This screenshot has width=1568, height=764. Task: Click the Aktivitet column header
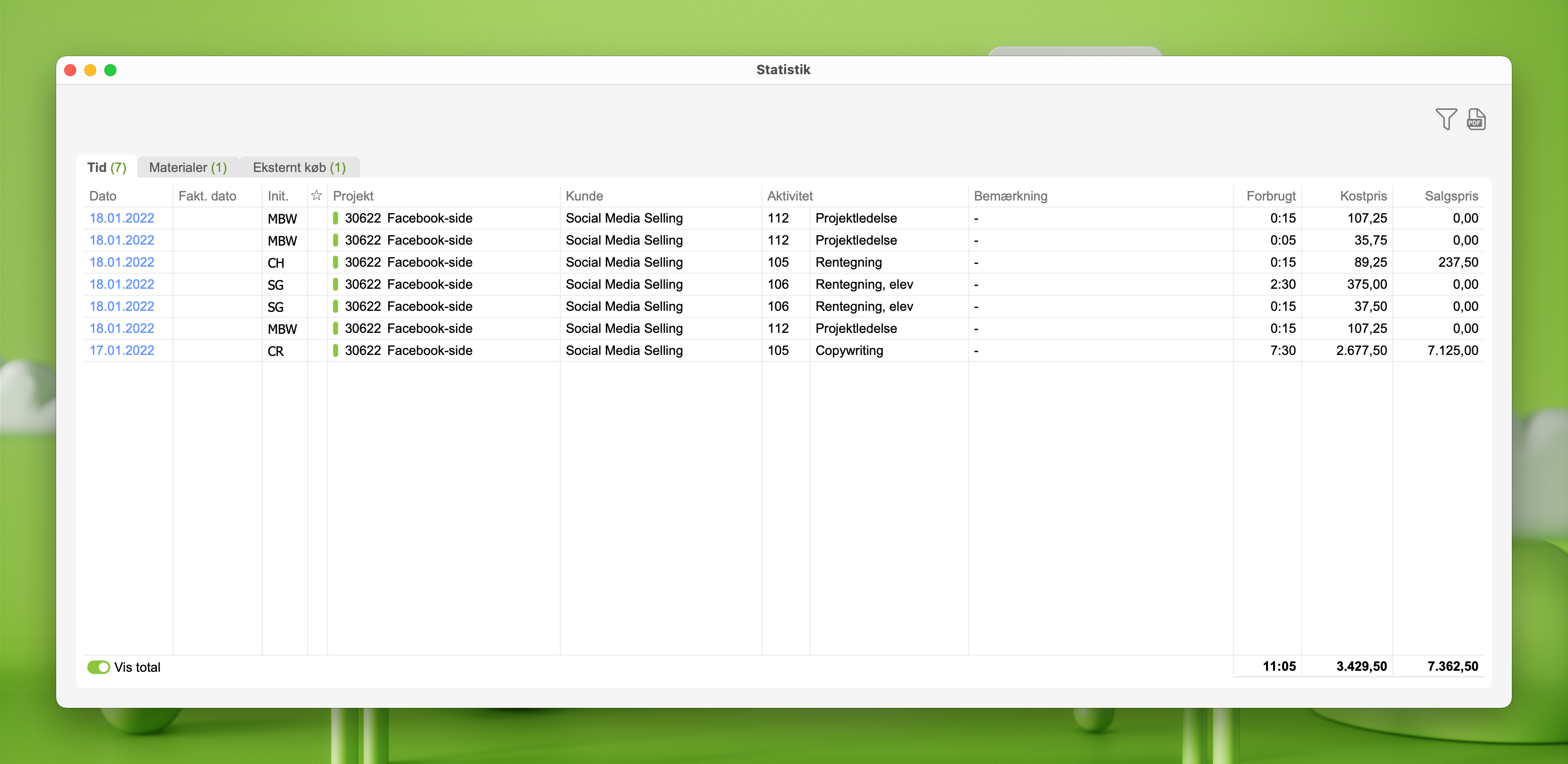790,196
